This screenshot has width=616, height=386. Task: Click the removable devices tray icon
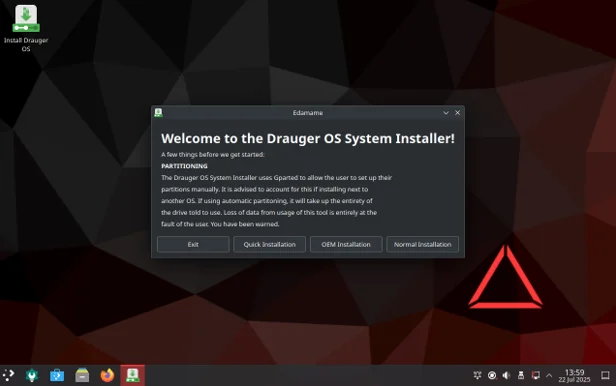[x=521, y=375]
